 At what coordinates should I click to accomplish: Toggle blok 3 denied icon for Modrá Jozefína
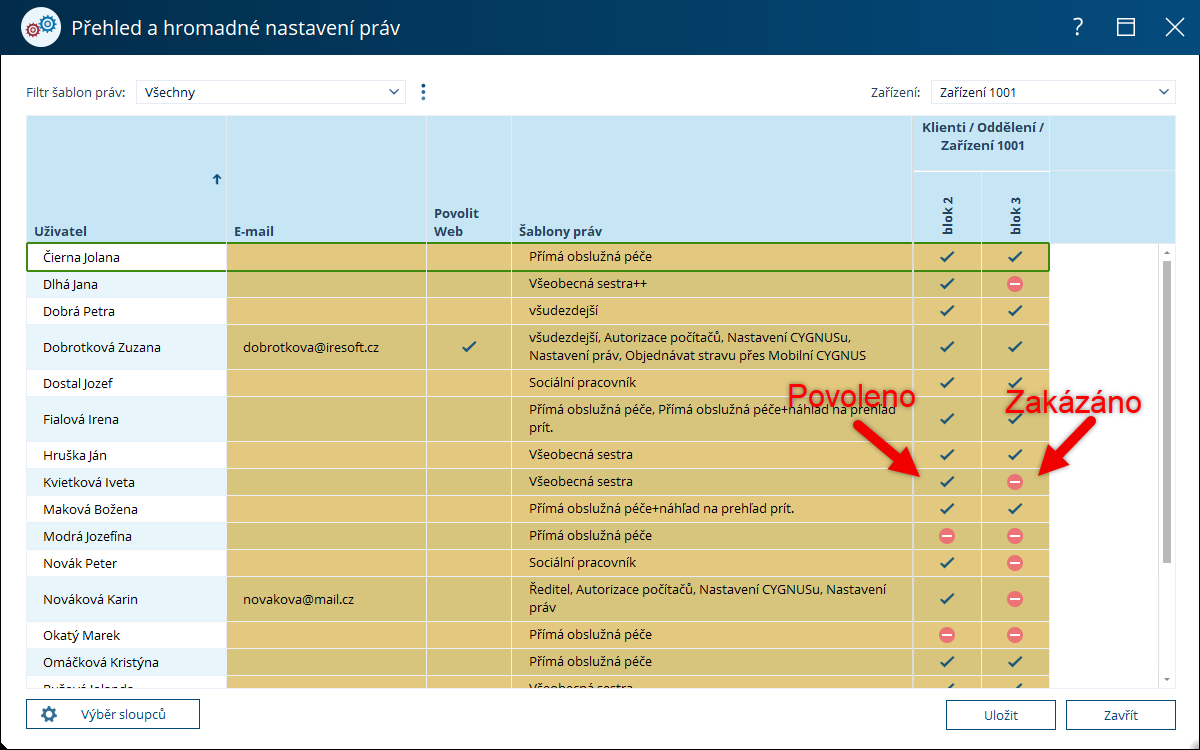[1015, 536]
